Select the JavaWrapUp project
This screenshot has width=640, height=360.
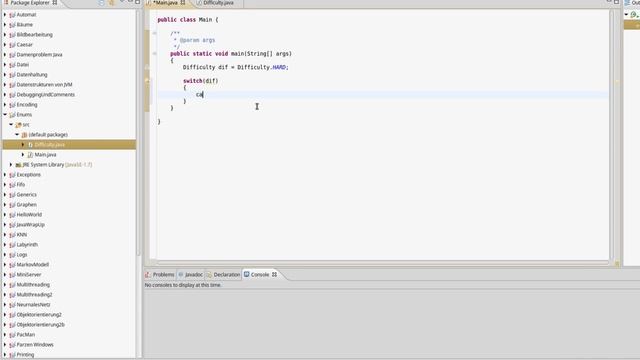click(x=31, y=224)
